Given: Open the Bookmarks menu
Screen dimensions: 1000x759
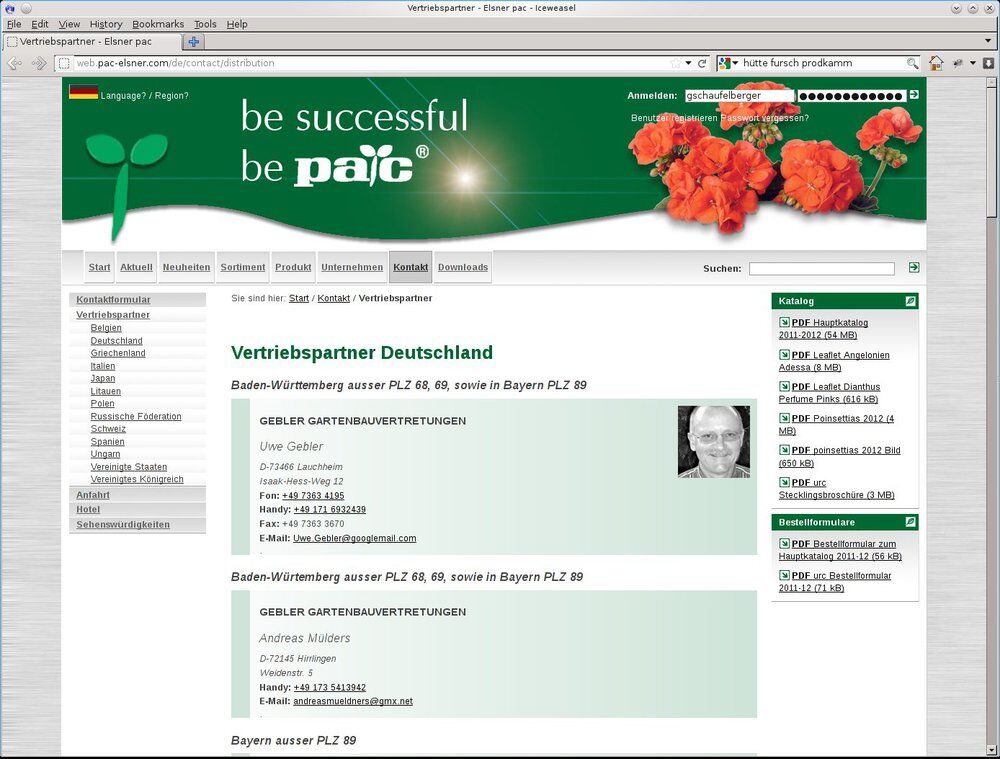Looking at the screenshot, I should [x=156, y=24].
